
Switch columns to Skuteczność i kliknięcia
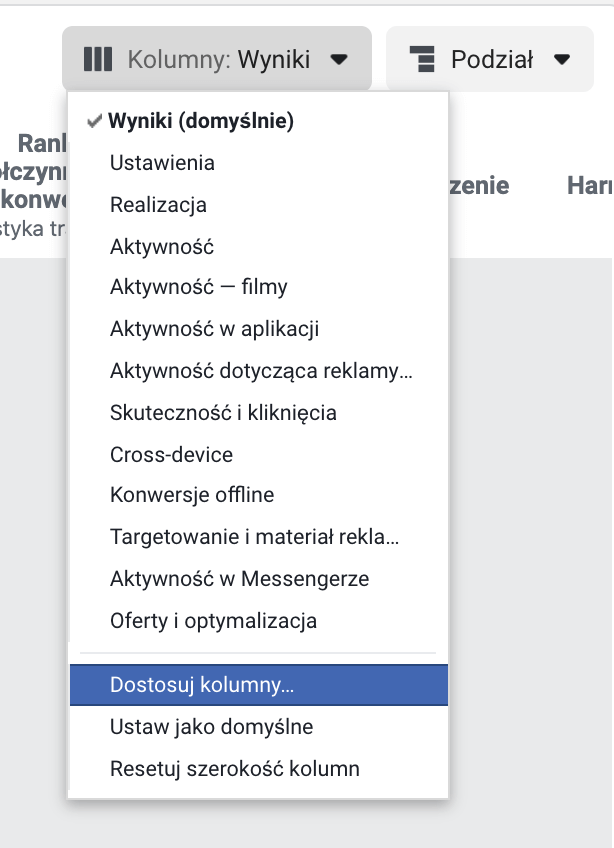click(x=223, y=413)
